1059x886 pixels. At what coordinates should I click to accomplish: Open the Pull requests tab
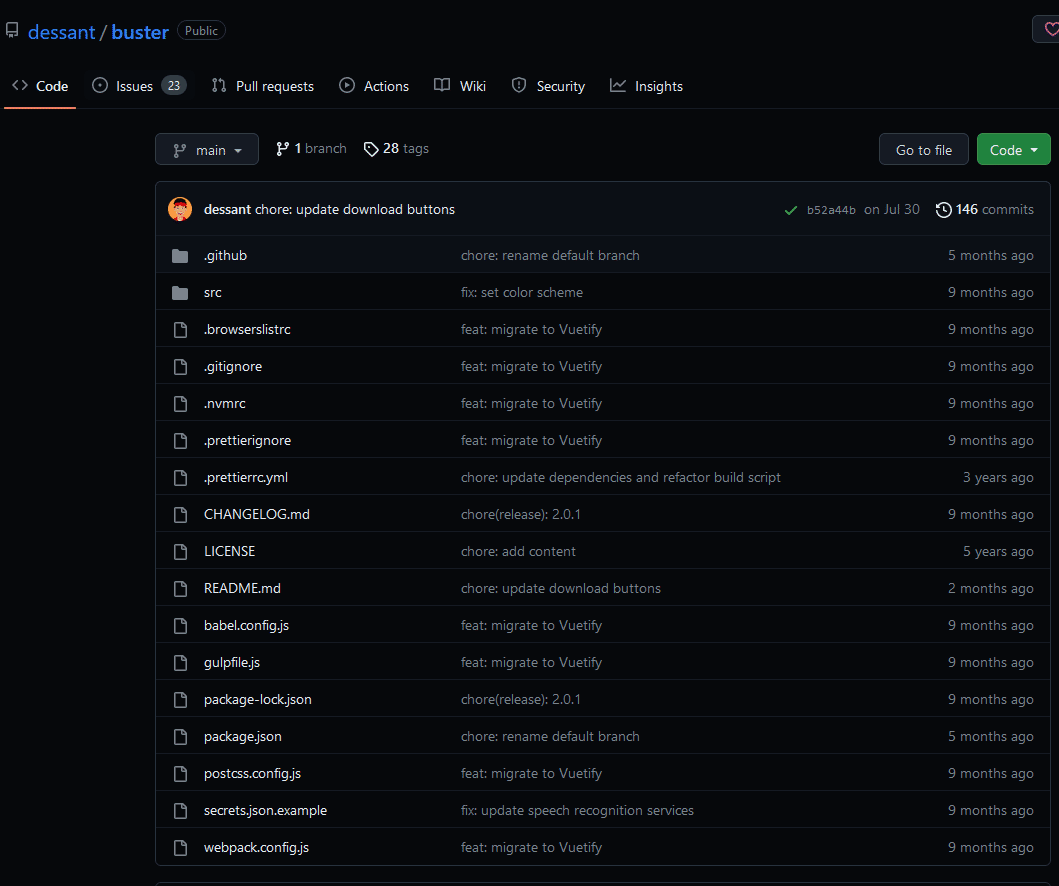coord(263,86)
